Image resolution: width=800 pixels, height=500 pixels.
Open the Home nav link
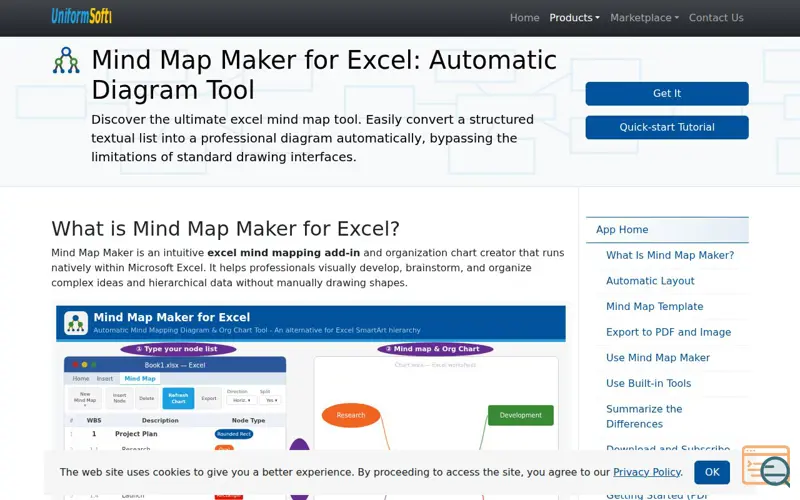coord(524,18)
